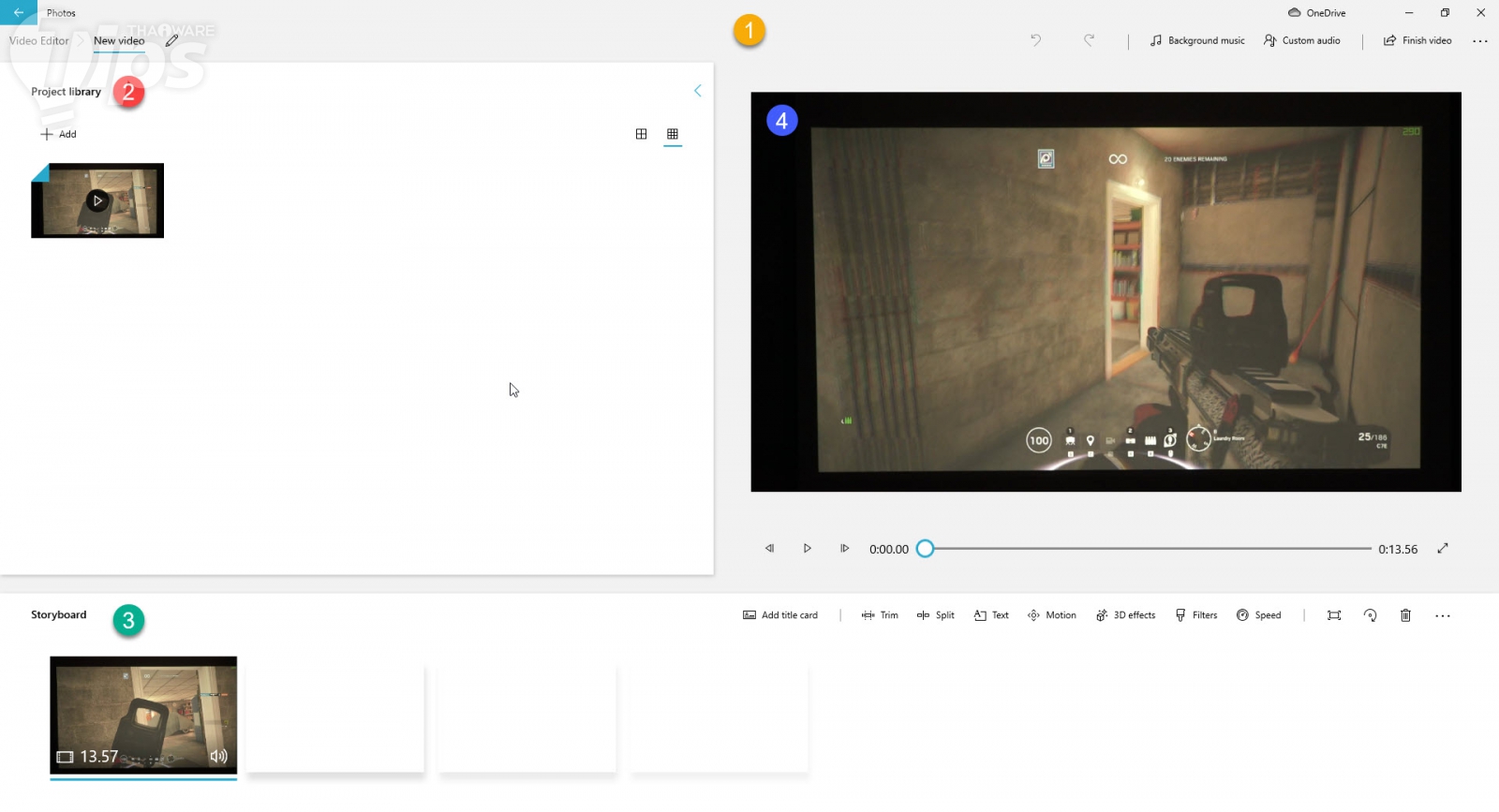Adjust clip Speed

point(1258,615)
